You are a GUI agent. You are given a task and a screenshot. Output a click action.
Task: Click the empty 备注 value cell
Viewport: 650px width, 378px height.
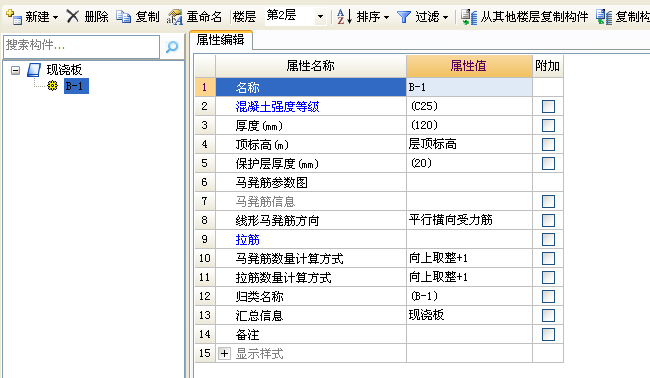[469, 334]
